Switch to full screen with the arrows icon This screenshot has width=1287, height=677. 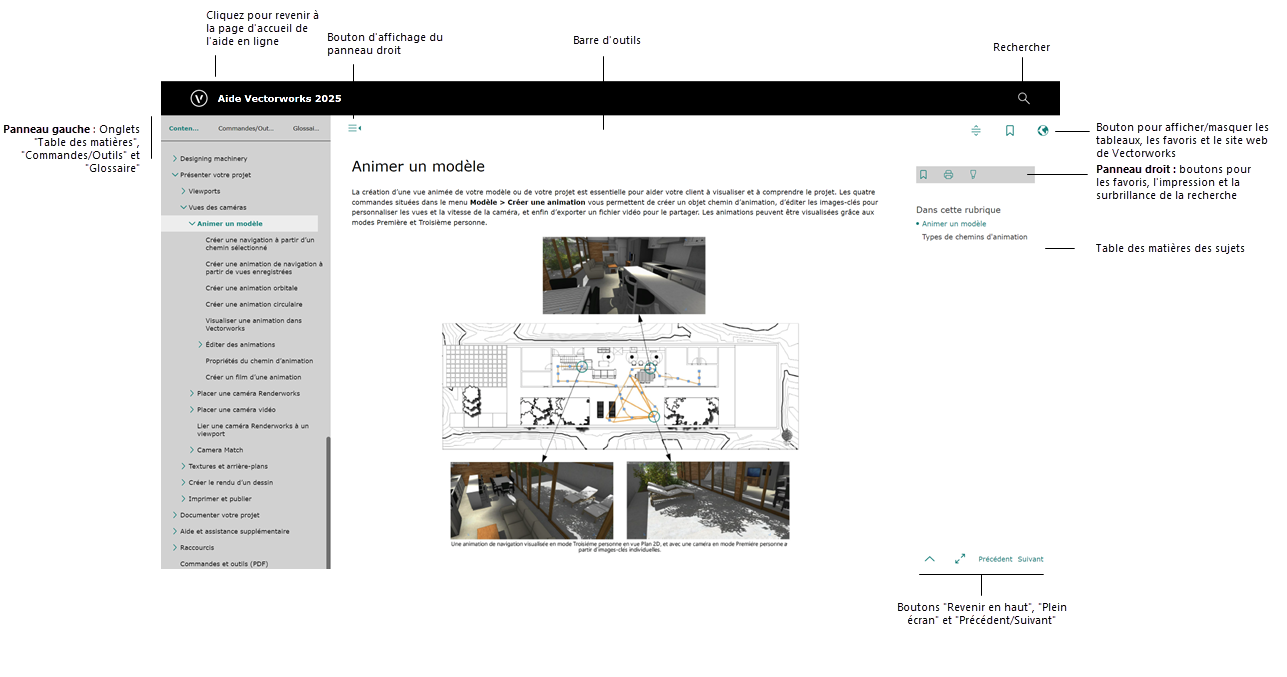[960, 559]
